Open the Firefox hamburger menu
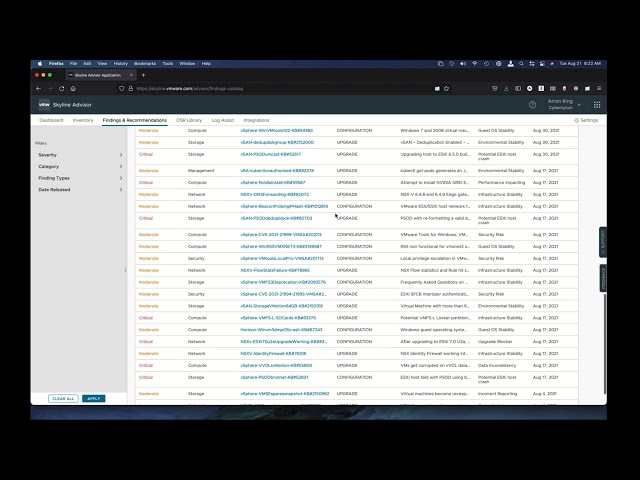 pos(599,89)
